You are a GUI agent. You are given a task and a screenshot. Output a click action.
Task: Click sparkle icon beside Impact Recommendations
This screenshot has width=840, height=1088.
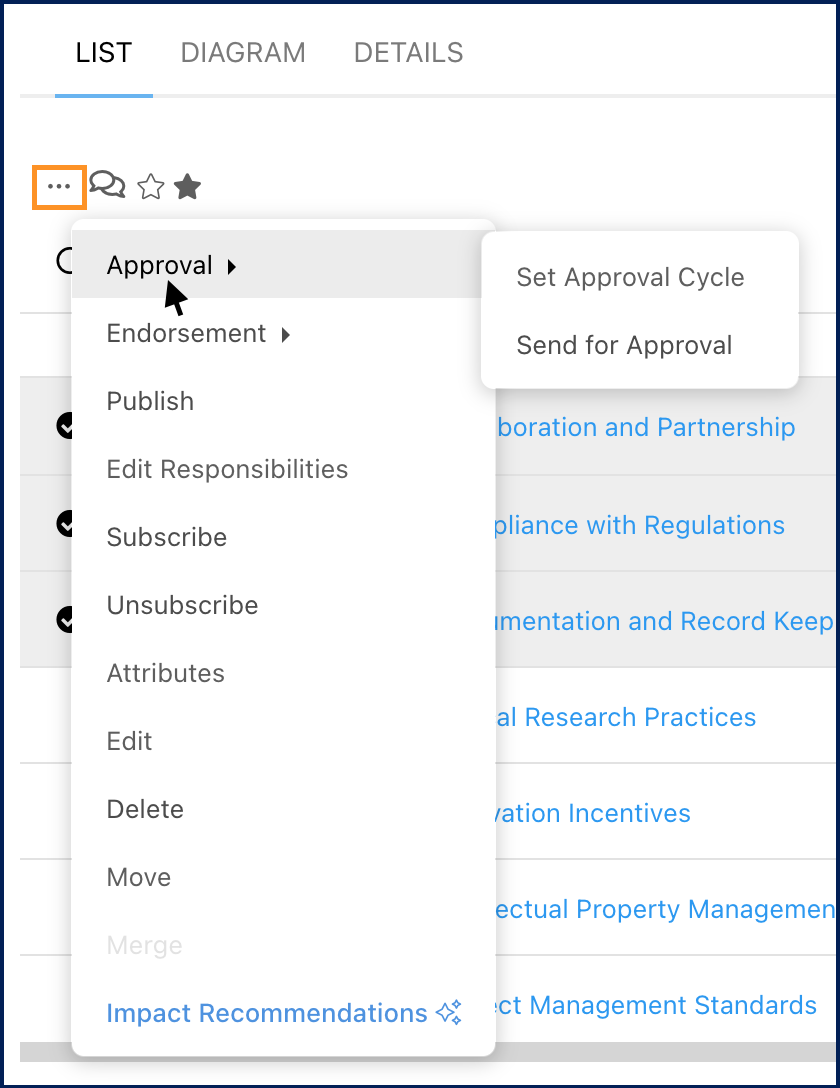[450, 1013]
